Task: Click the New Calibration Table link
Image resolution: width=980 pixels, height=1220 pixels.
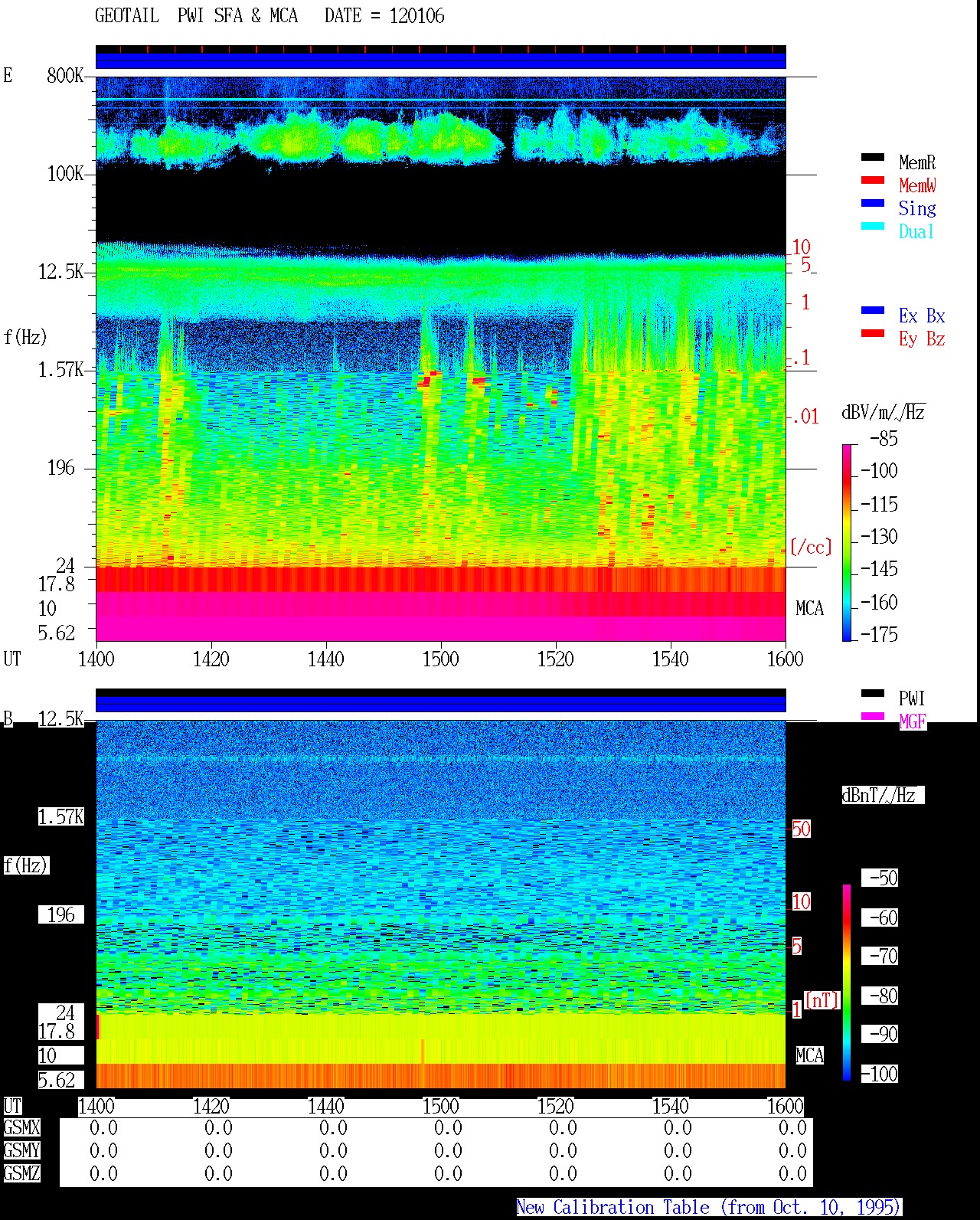Action: click(x=709, y=1207)
